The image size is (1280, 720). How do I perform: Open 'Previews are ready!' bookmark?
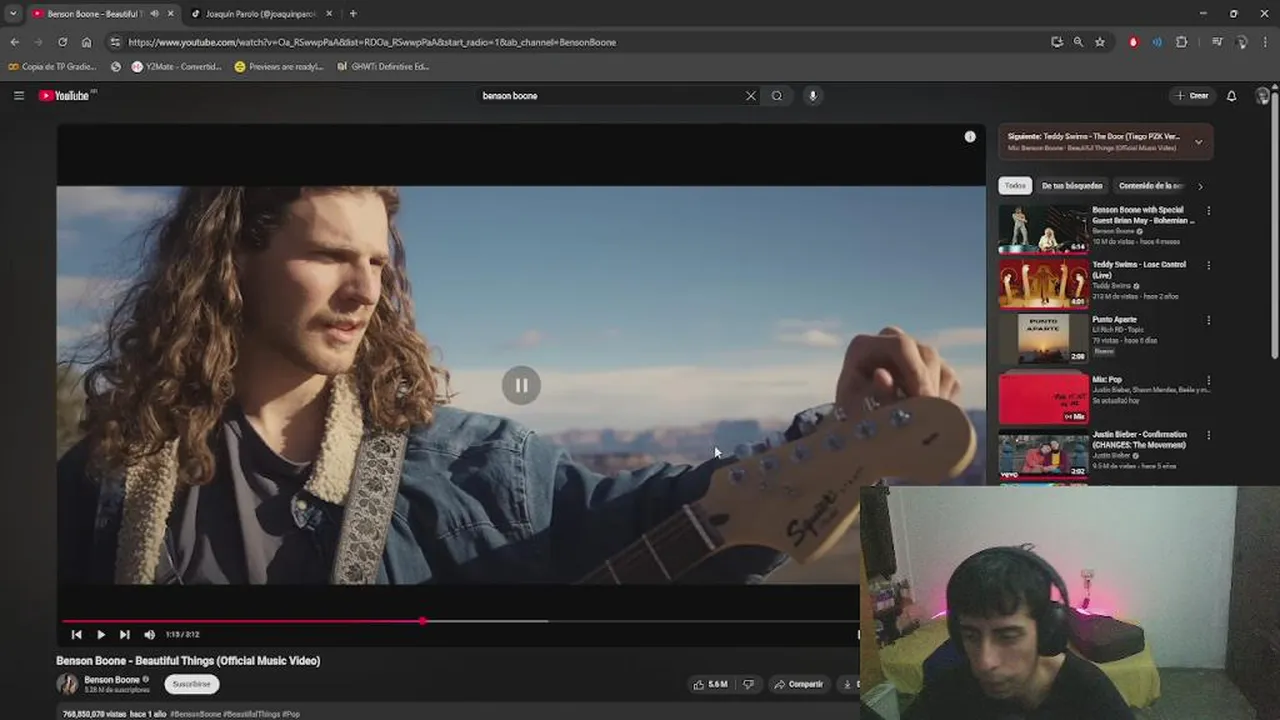point(279,67)
